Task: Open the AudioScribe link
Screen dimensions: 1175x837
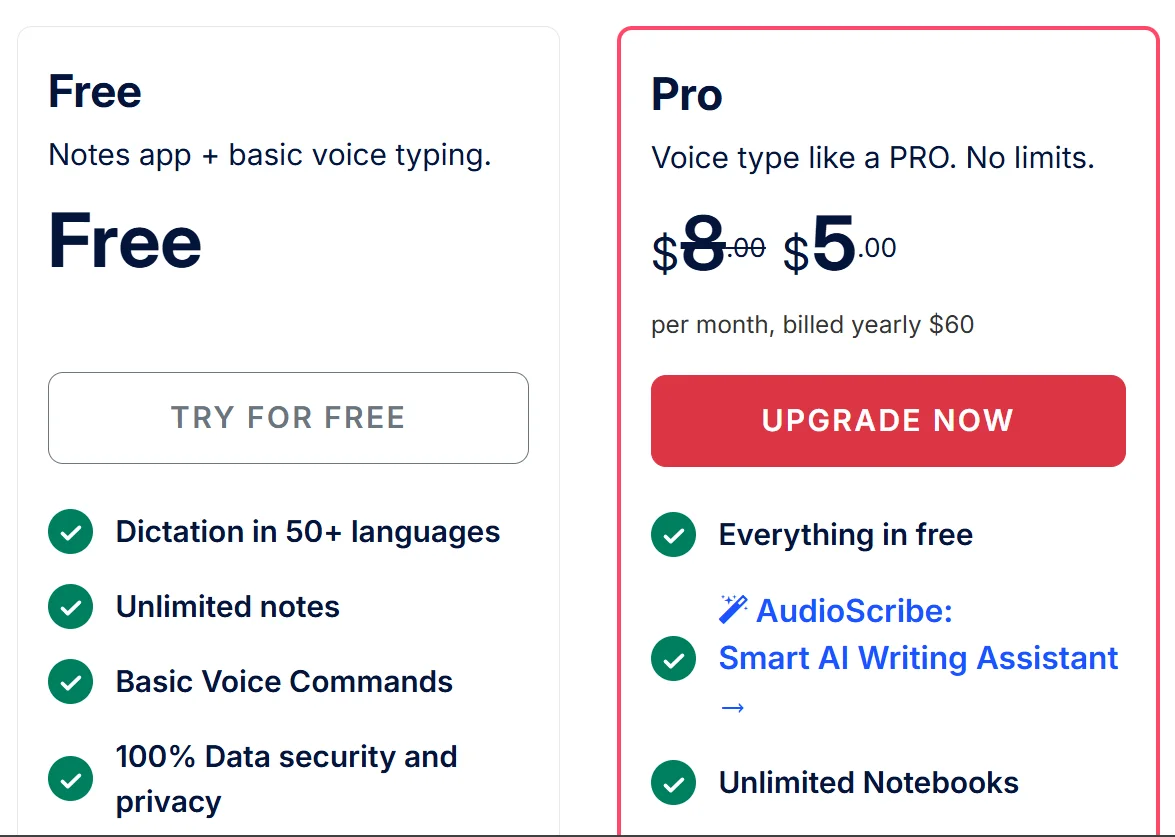Action: [854, 610]
